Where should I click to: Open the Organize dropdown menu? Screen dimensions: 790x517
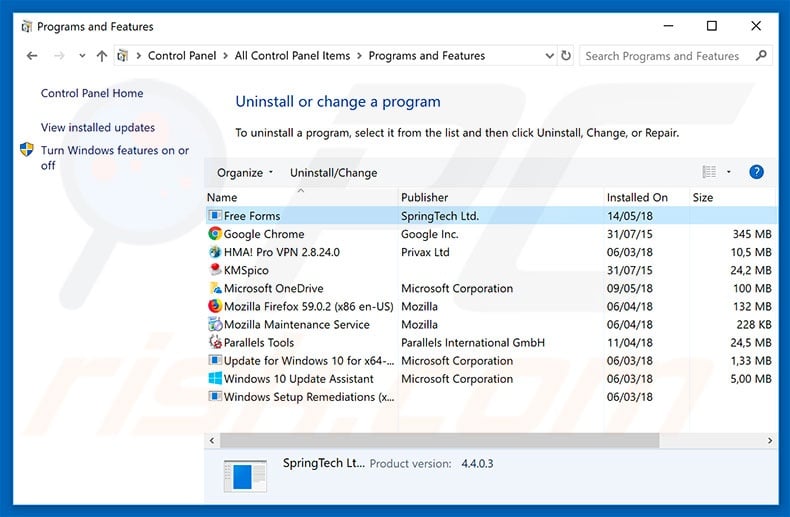pos(245,172)
